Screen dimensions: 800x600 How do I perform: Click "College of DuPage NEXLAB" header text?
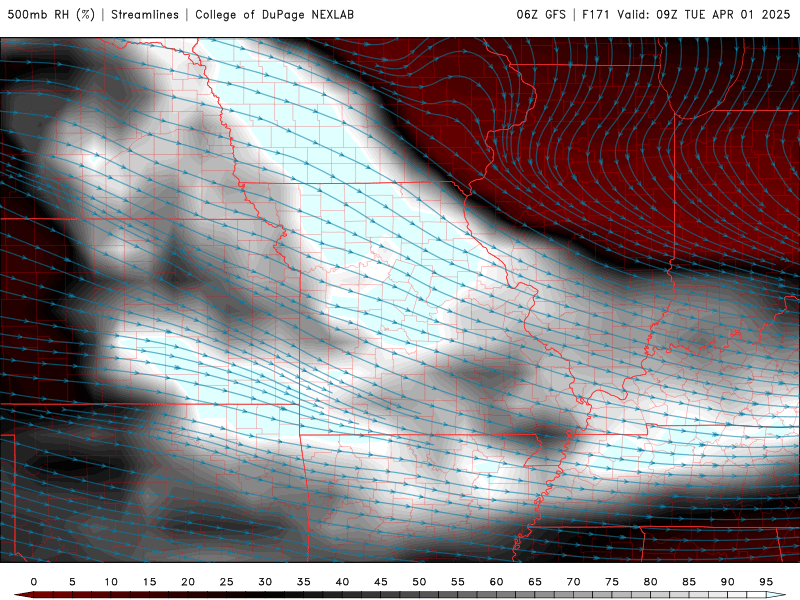[x=274, y=14]
